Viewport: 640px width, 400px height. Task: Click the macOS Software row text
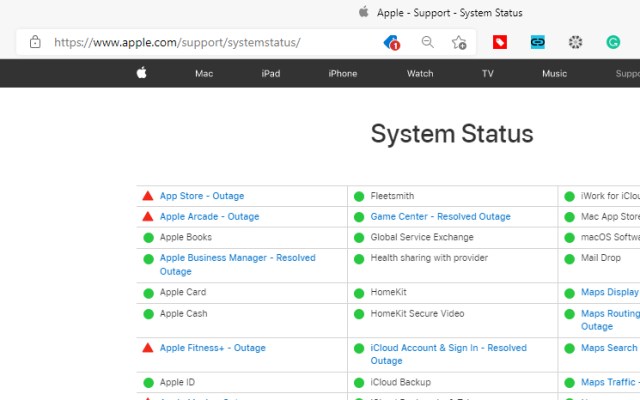610,237
